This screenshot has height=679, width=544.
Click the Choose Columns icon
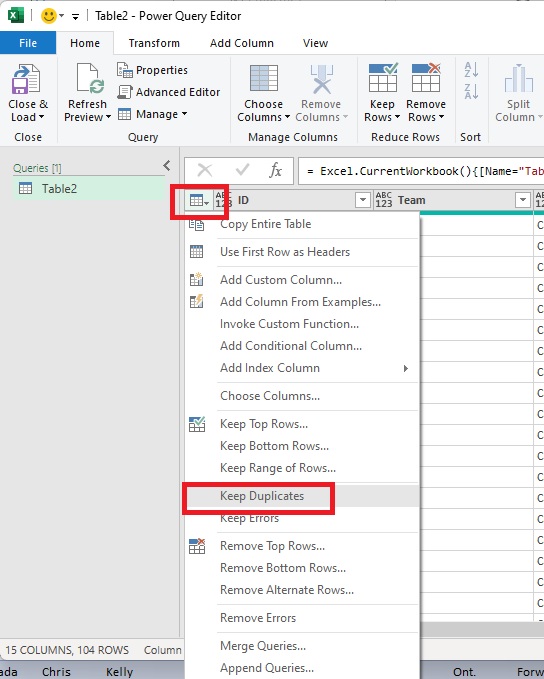[264, 79]
